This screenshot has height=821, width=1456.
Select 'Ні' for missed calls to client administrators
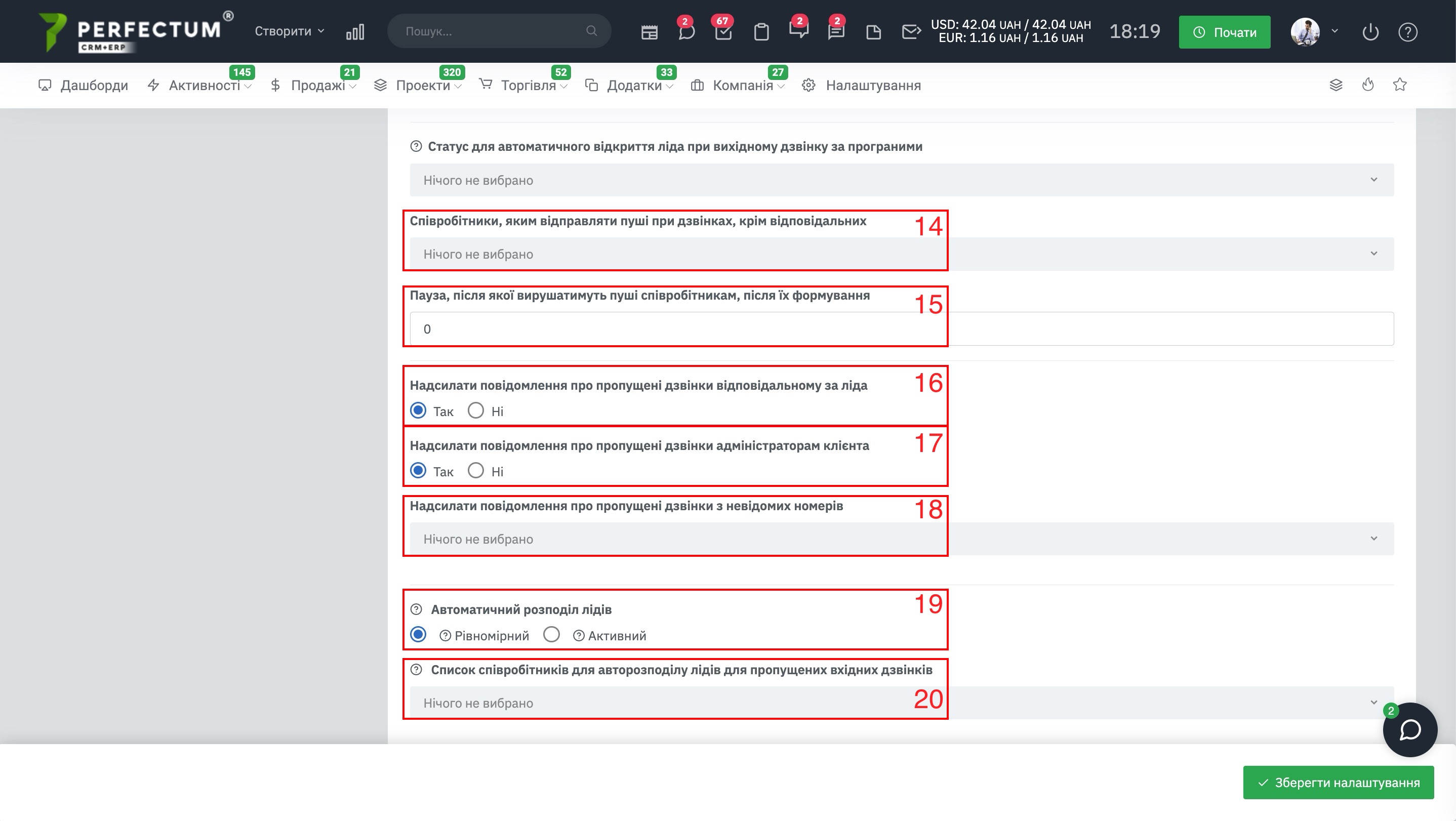tap(476, 470)
